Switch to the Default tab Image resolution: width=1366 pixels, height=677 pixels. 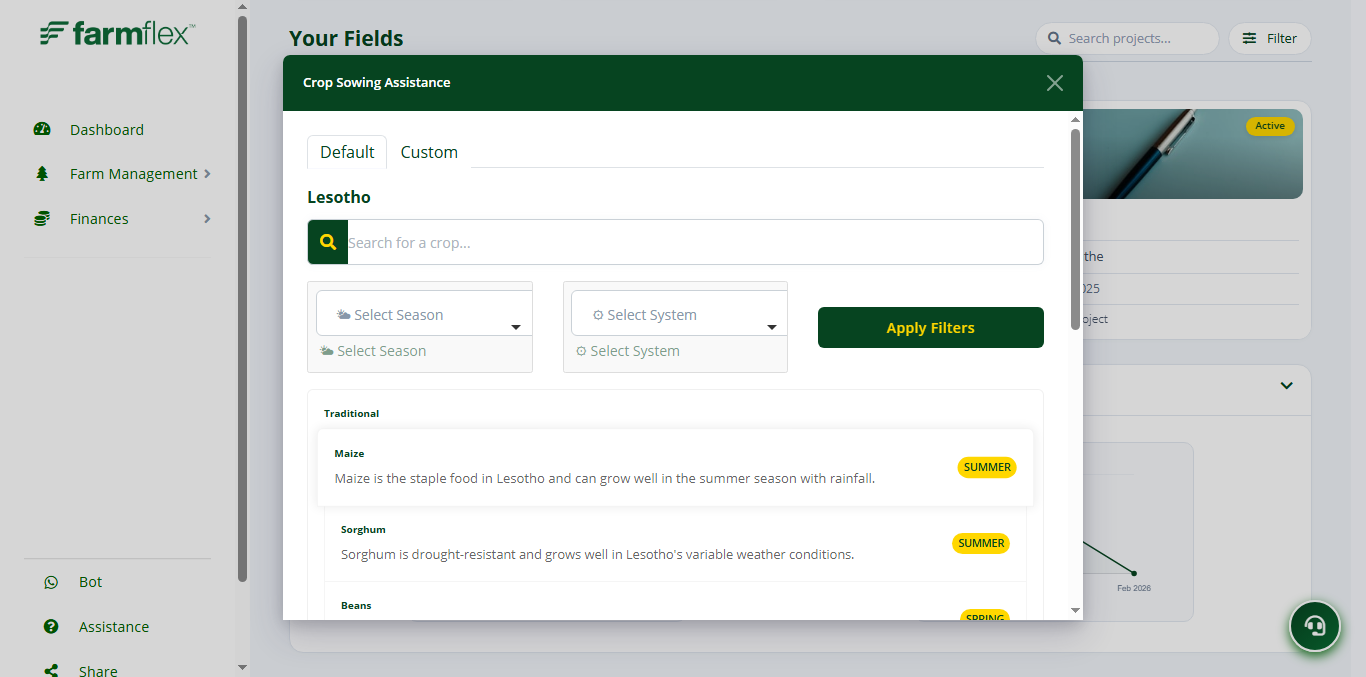(347, 152)
